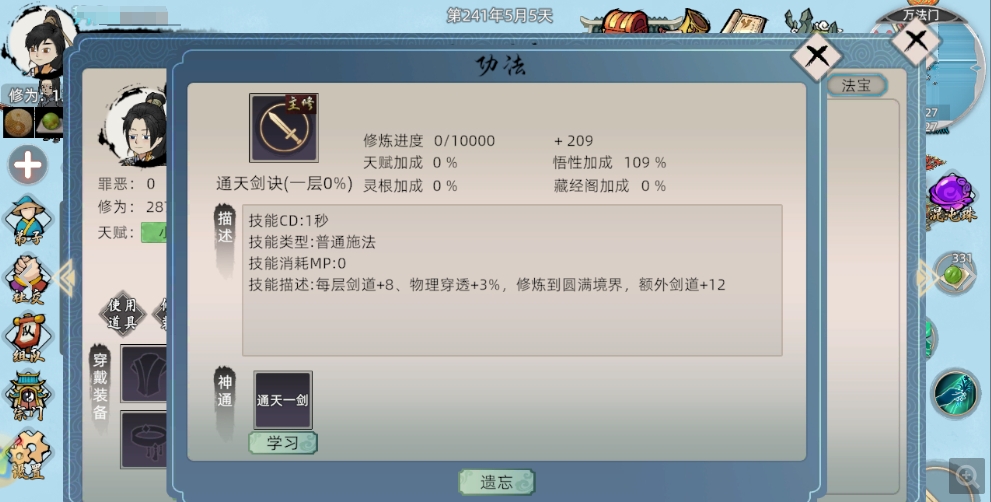Screen dimensions: 991x502
Task: Click the purple 混沌珠 orb icon
Action: tap(952, 198)
